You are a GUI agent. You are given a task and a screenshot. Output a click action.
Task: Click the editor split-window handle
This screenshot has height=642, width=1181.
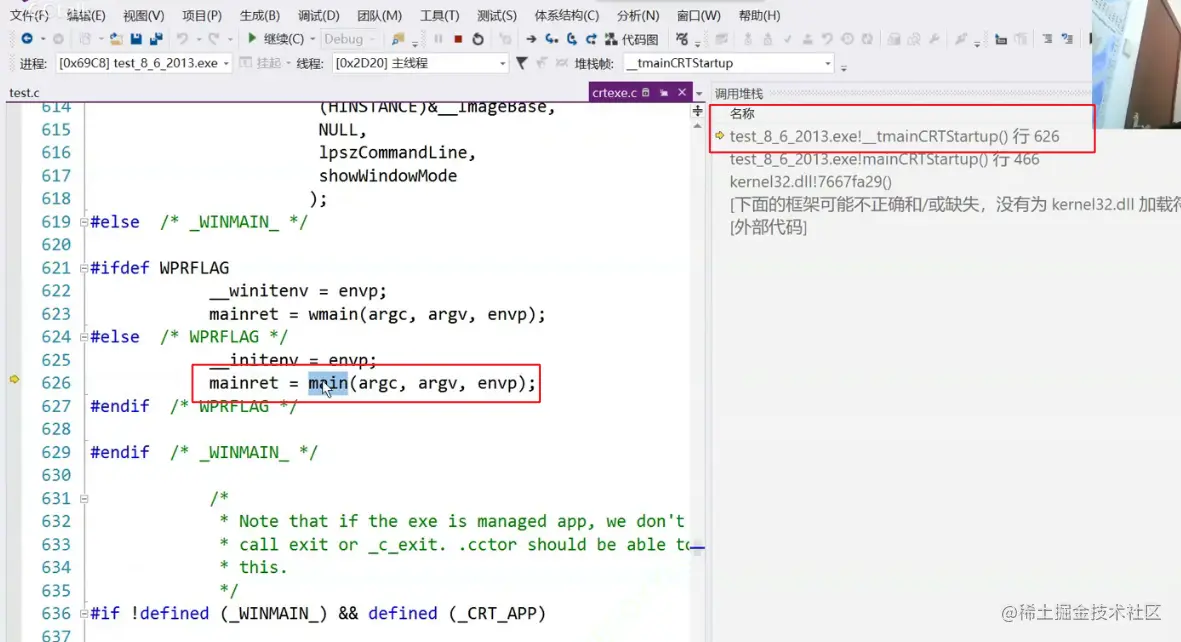click(x=697, y=111)
